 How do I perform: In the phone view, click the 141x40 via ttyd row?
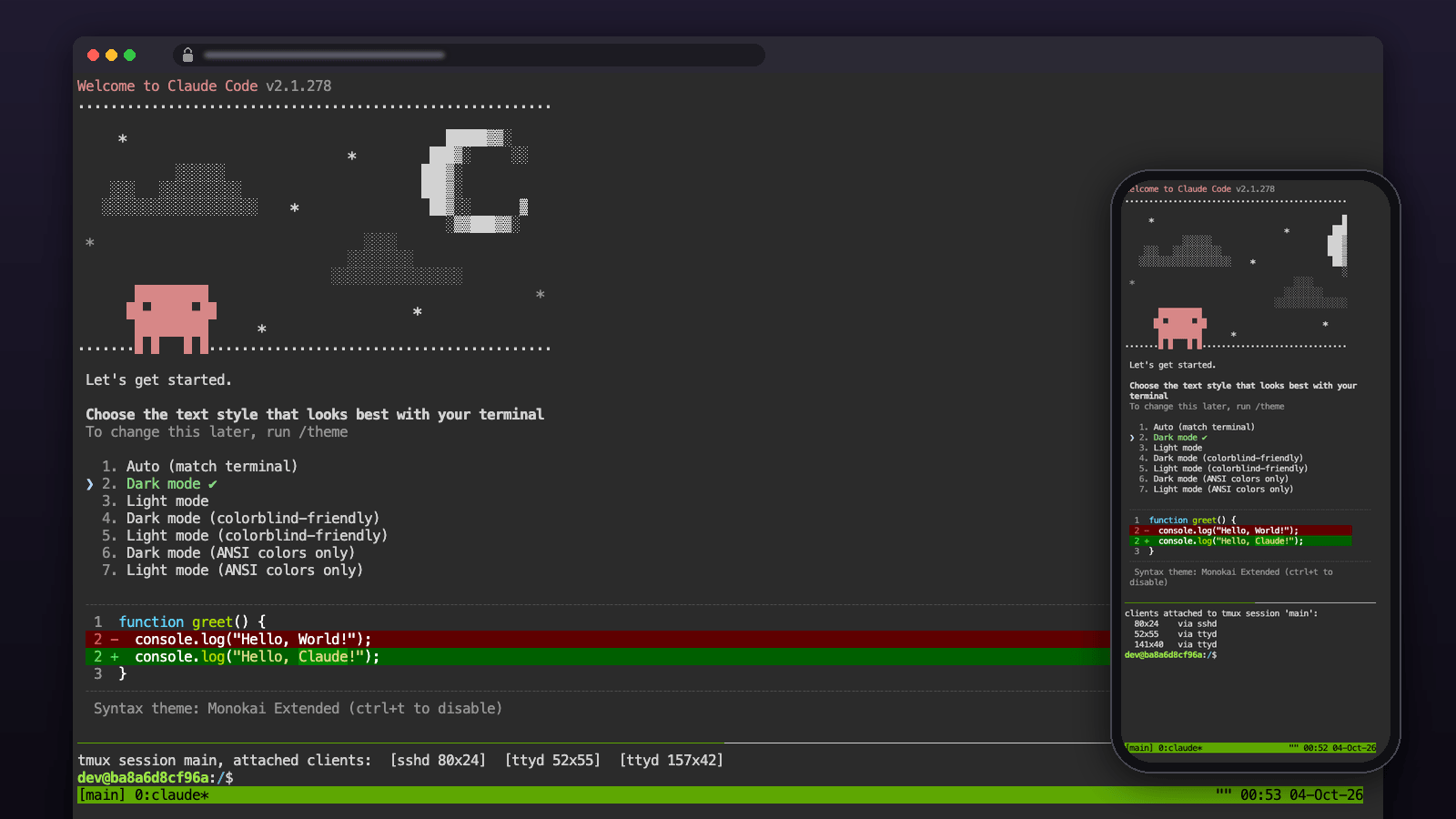(x=1175, y=644)
